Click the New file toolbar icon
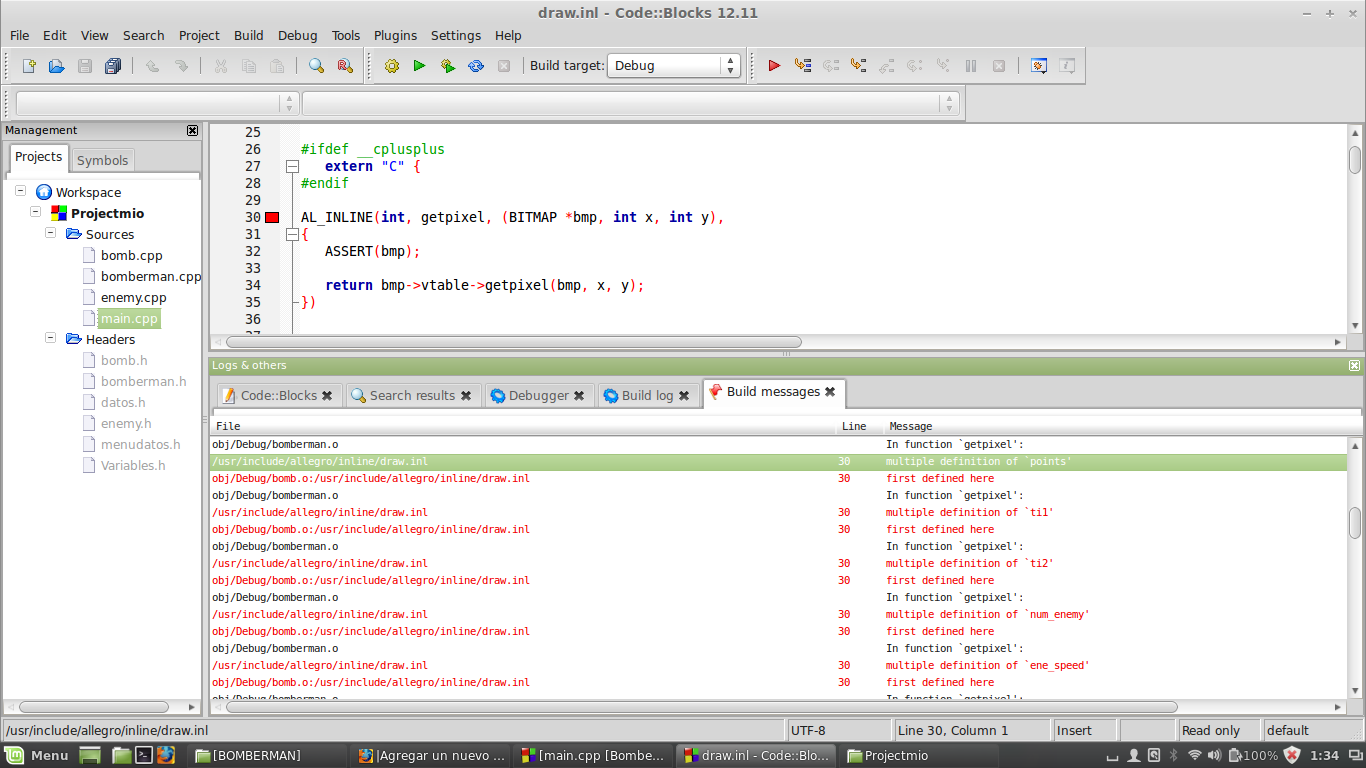Image resolution: width=1366 pixels, height=768 pixels. (x=29, y=66)
